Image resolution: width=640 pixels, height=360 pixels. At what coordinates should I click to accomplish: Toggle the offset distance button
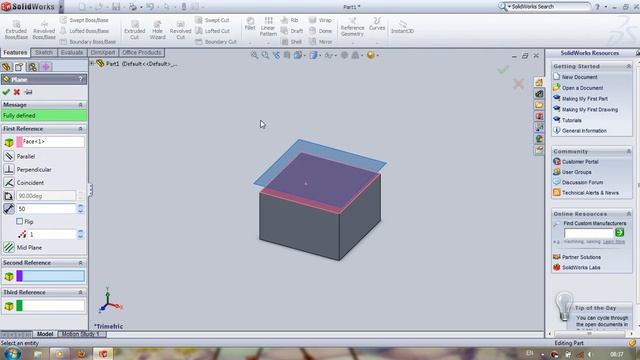[9, 209]
